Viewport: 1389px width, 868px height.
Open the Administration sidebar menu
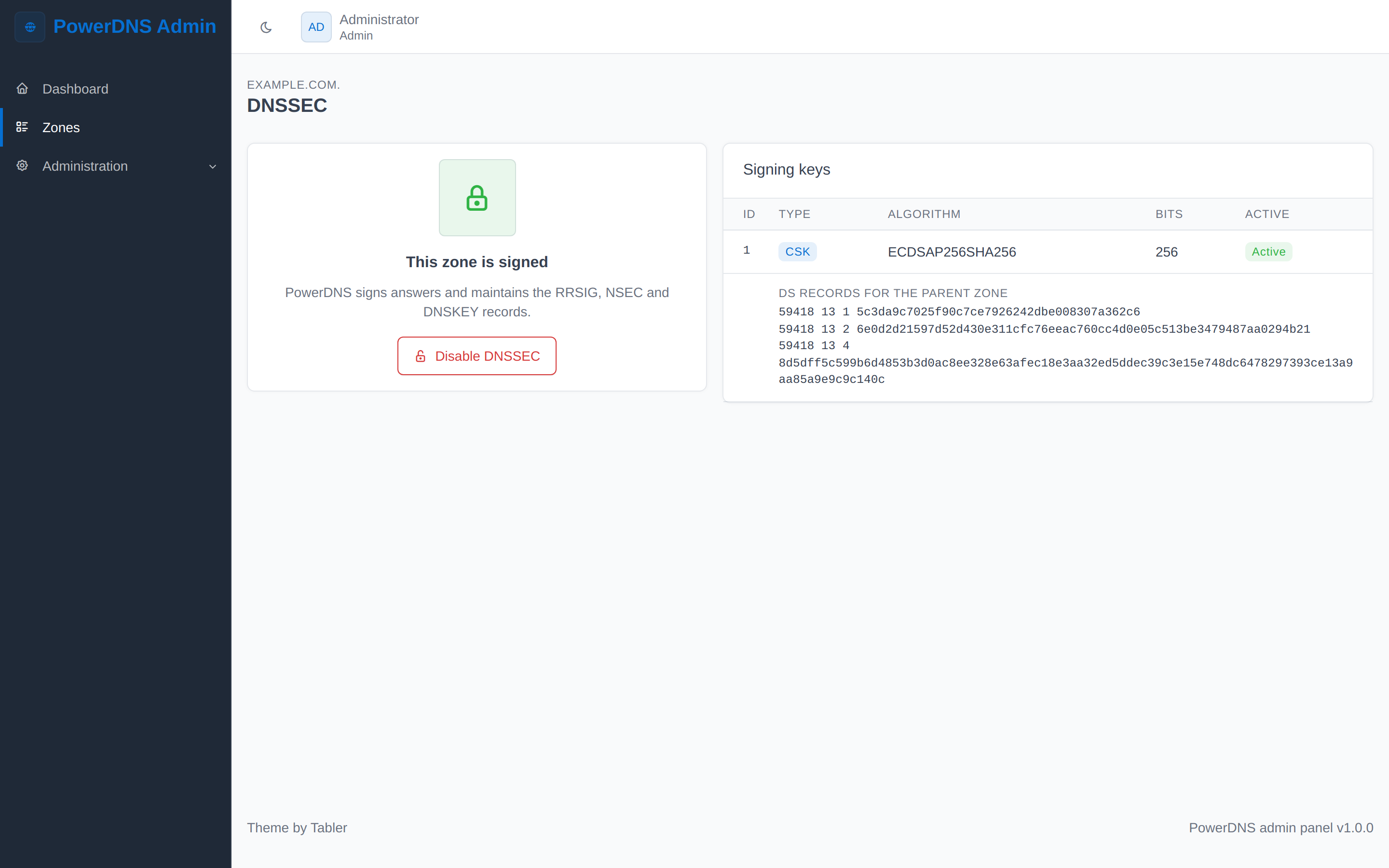(116, 166)
